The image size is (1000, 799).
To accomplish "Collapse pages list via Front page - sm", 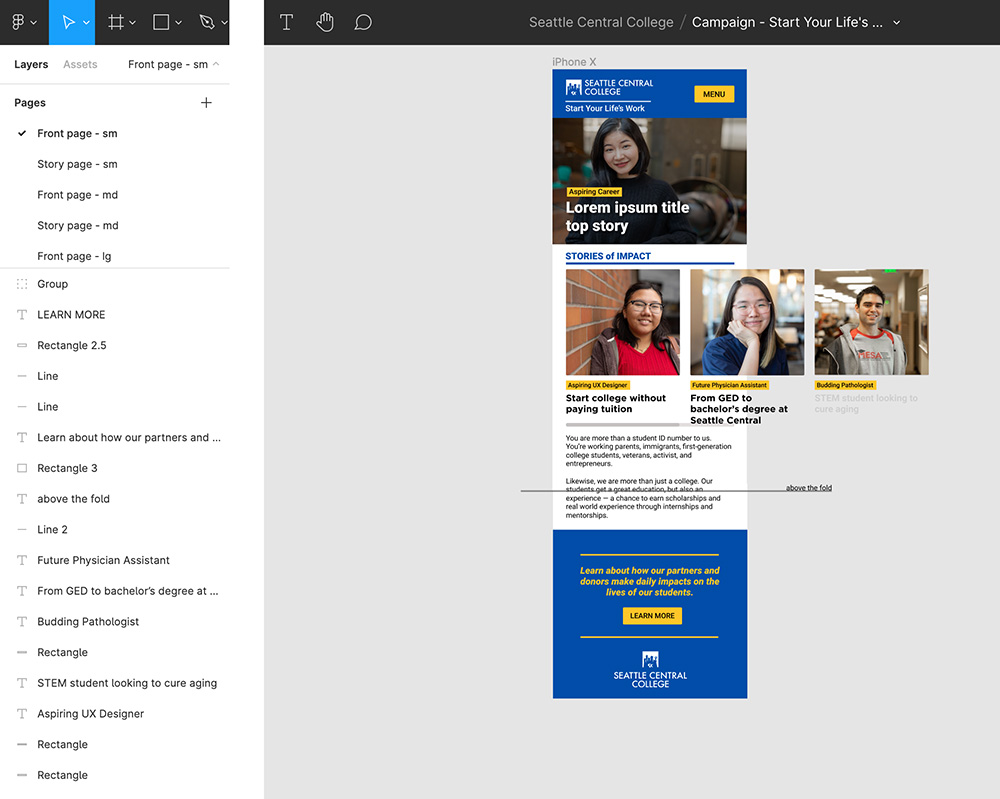I will click(x=173, y=64).
